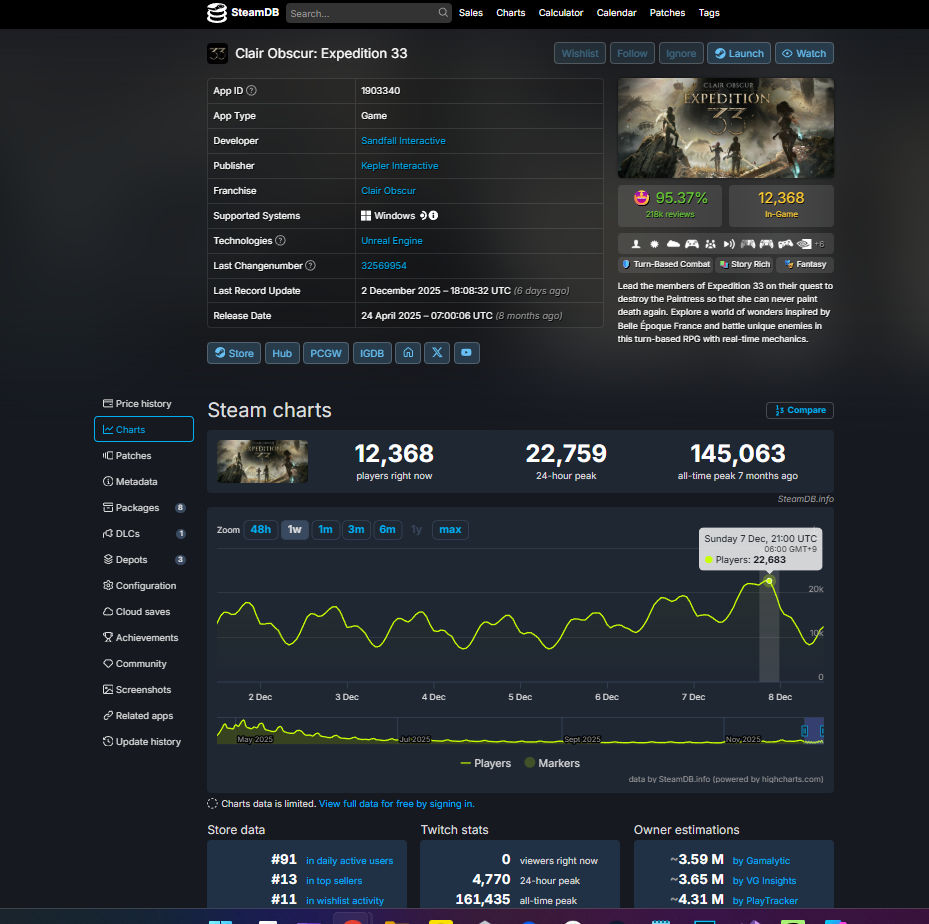Click the right navigator range handle
929x924 pixels.
coord(822,731)
